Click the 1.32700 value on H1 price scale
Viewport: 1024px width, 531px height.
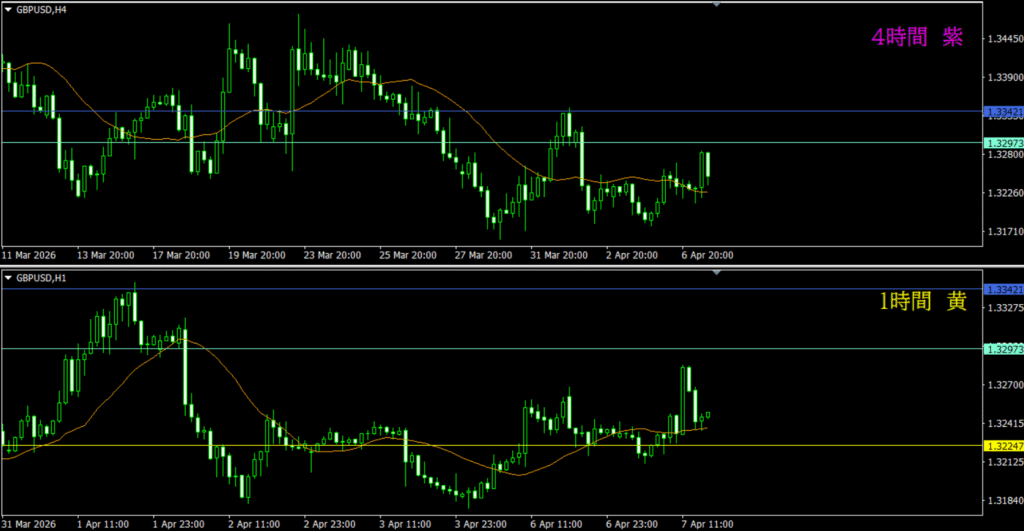(x=1004, y=384)
